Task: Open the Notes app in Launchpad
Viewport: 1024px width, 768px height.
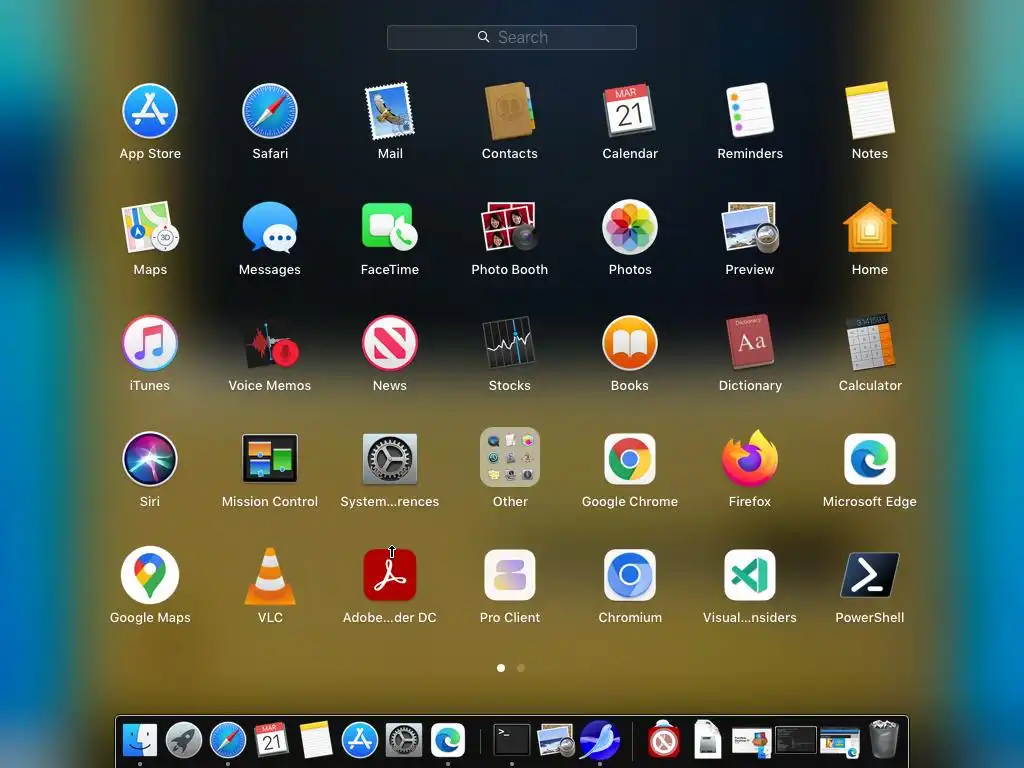Action: click(x=870, y=111)
